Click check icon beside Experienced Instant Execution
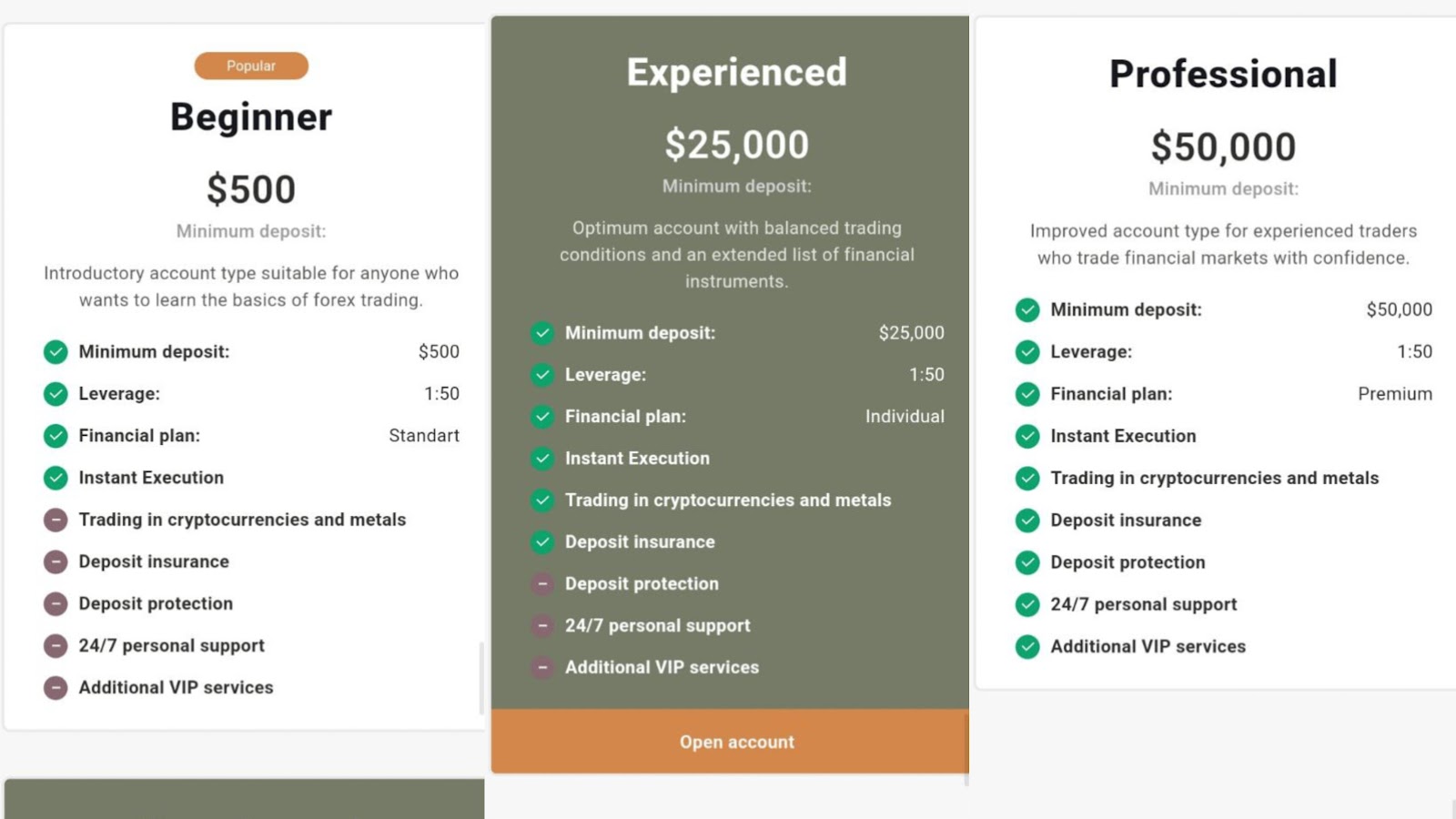 (542, 459)
